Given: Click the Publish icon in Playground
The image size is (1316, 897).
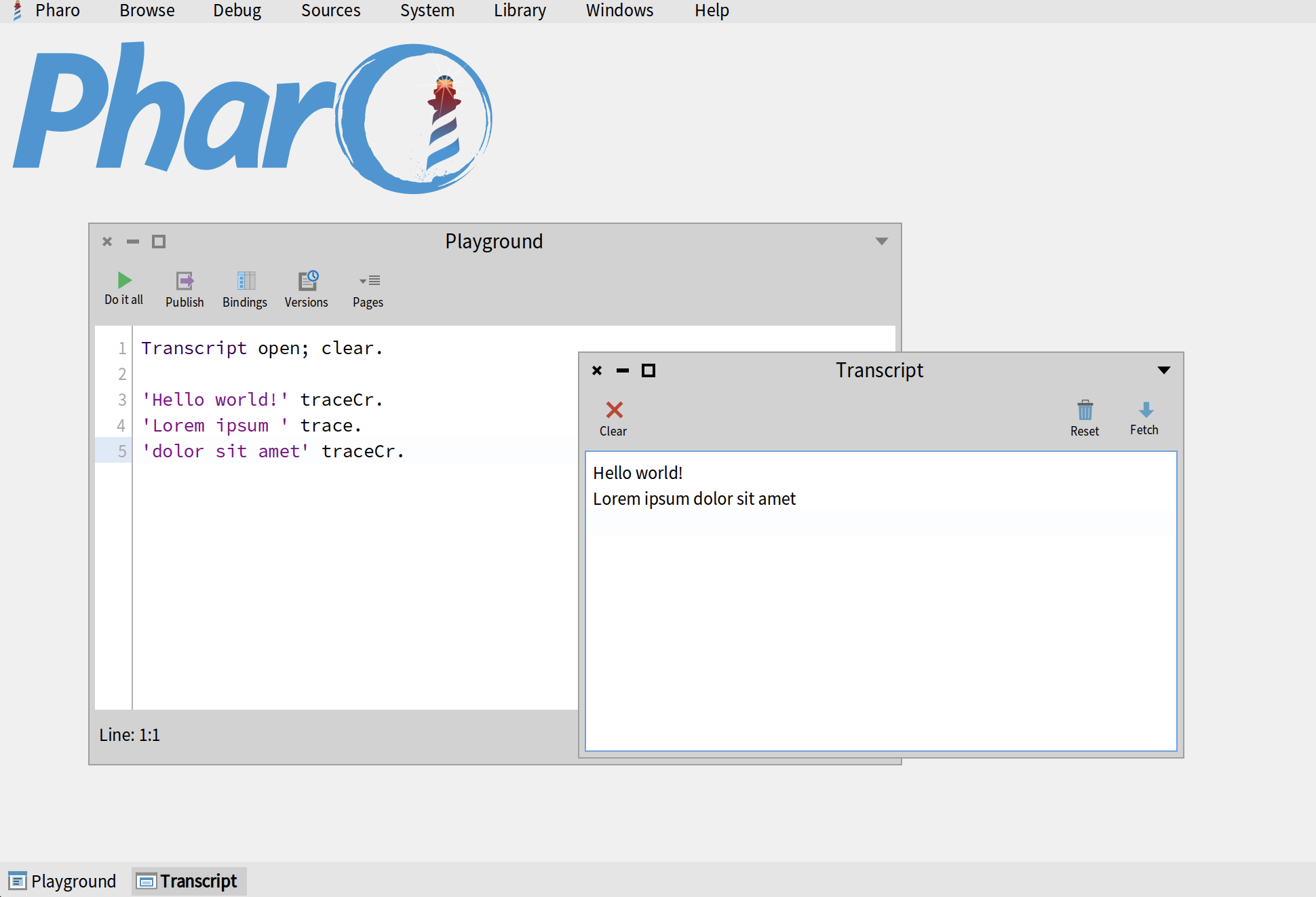Looking at the screenshot, I should coord(185,281).
